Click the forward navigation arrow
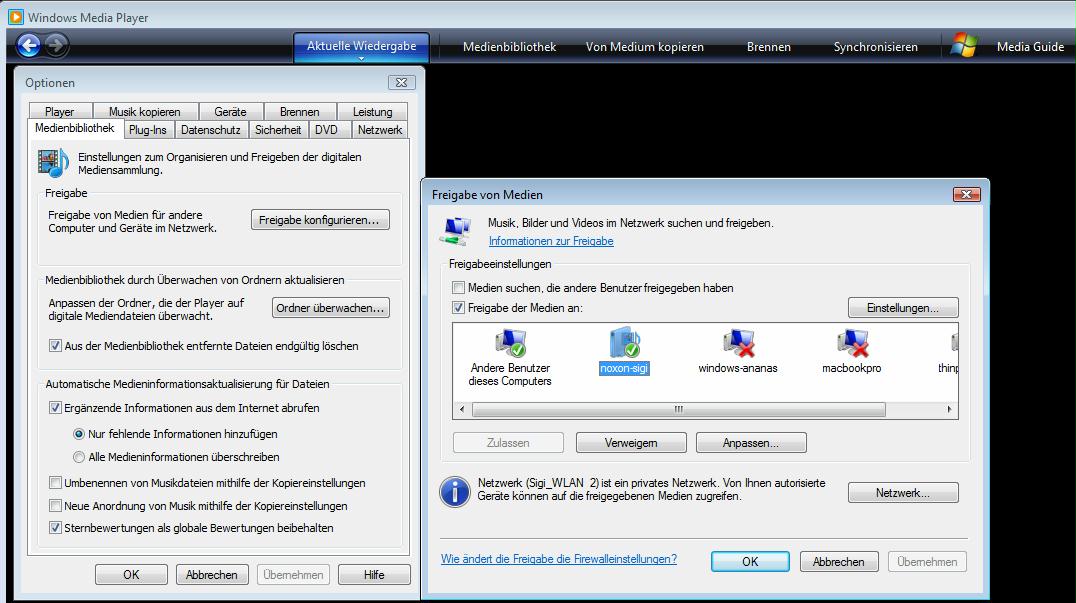The width and height of the screenshot is (1076, 603). pos(56,46)
